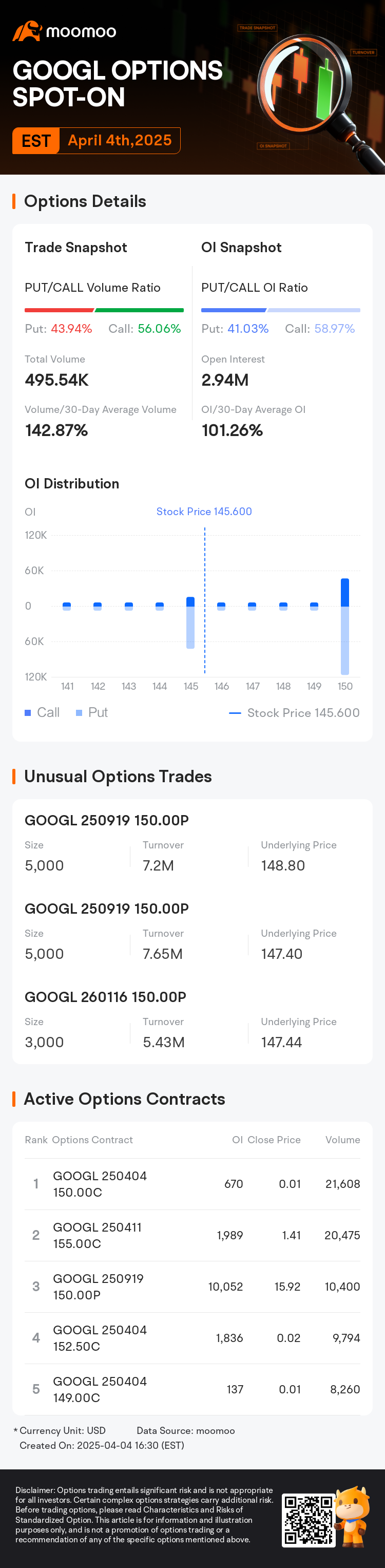Click the Volume column header

coord(342,1140)
